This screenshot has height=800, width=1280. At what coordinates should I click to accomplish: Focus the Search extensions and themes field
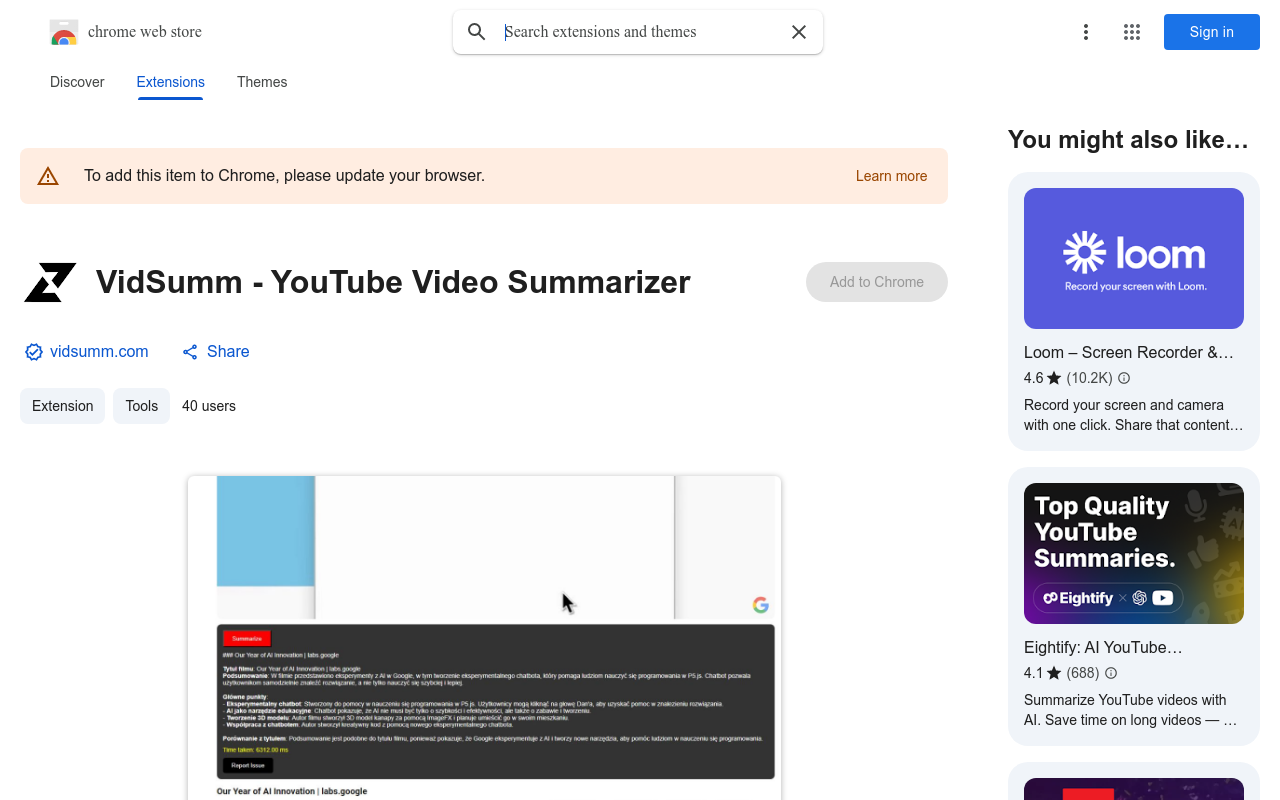[640, 32]
